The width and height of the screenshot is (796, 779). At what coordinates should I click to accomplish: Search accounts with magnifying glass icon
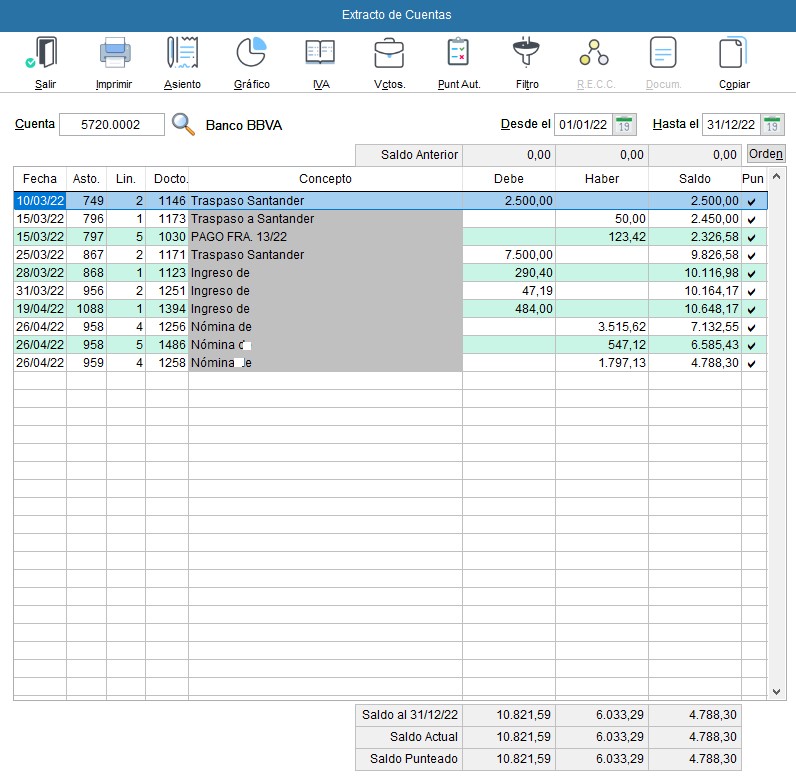click(183, 124)
